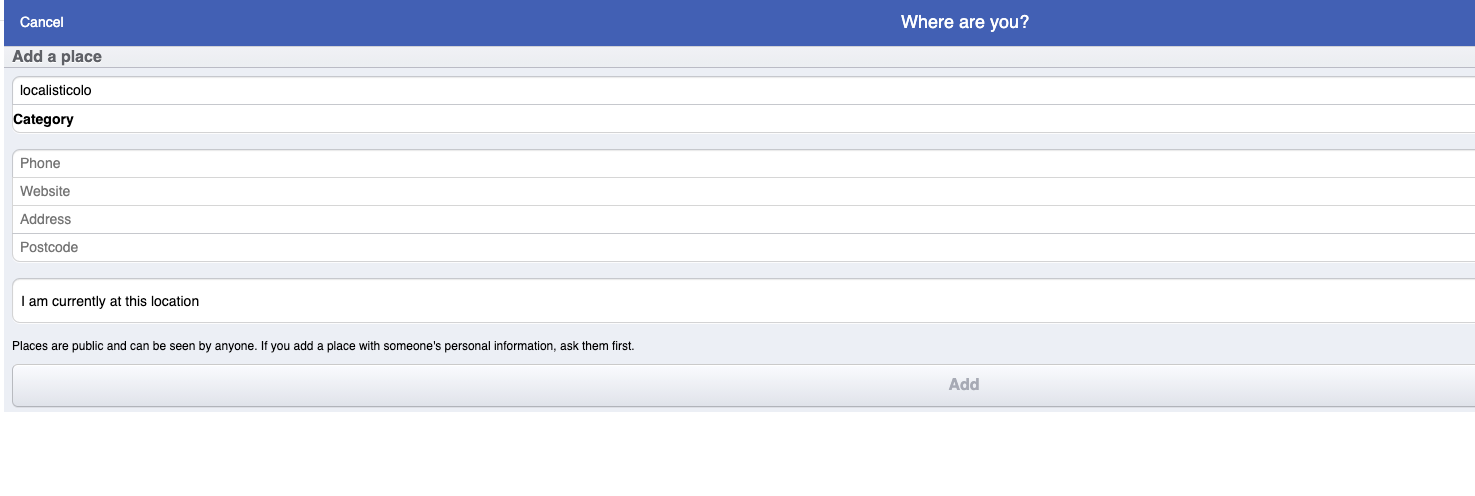The height and width of the screenshot is (496, 1475).
Task: Click the bold Category label
Action: [43, 119]
